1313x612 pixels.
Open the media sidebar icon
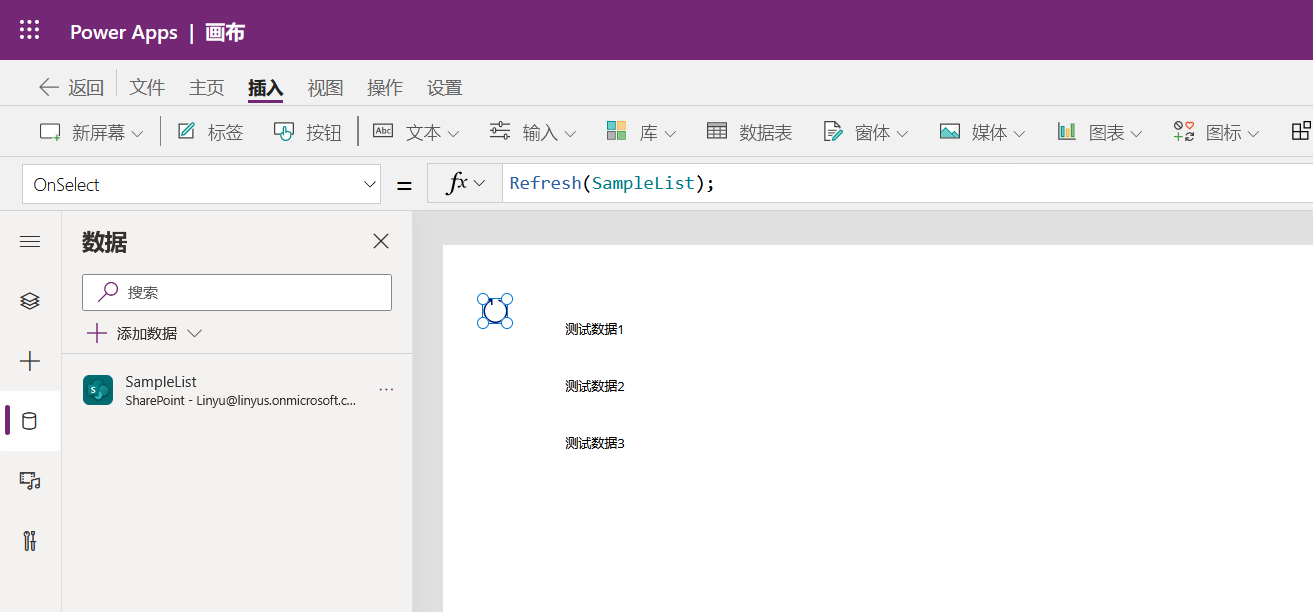(30, 481)
